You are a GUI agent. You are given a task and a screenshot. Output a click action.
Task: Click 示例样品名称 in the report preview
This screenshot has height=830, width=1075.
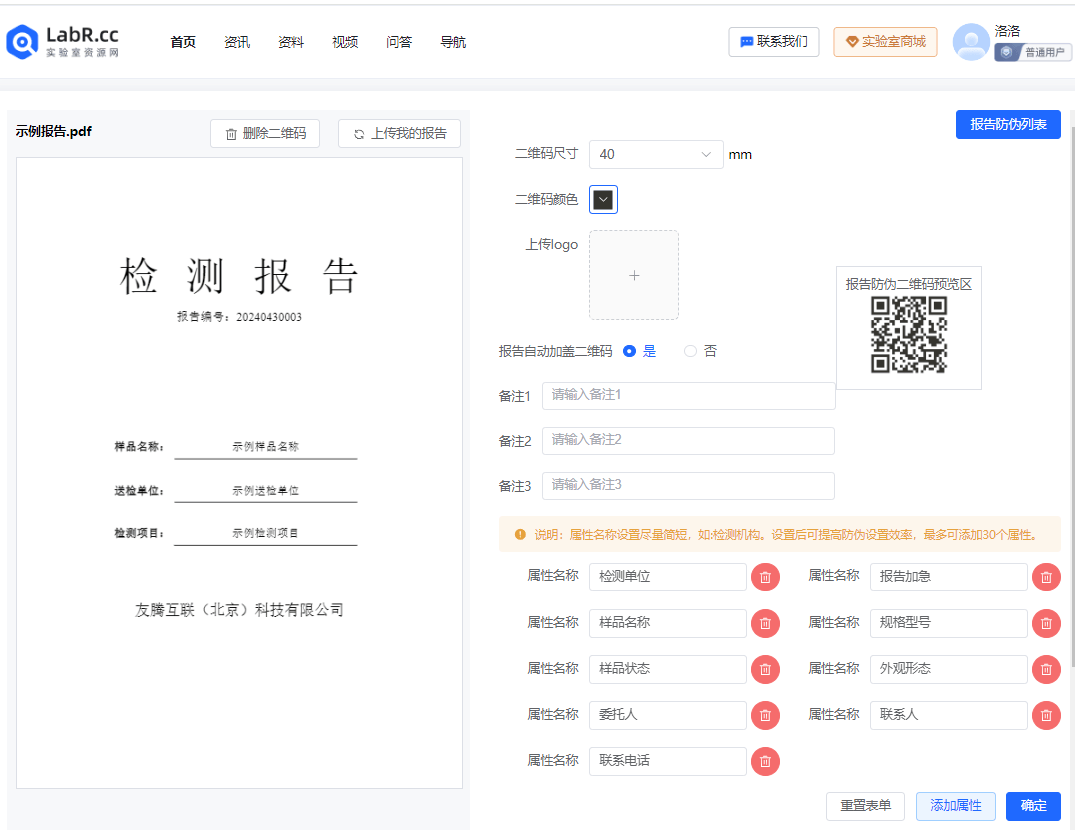click(x=265, y=446)
